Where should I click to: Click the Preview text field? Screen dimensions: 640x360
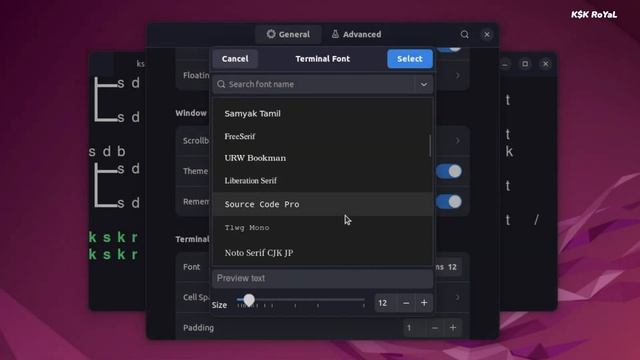point(322,278)
